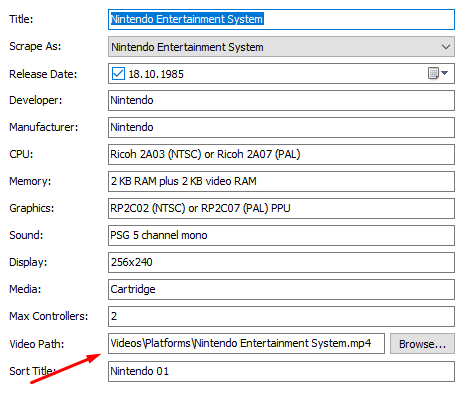Expand the Scrape As dropdown
Screen dimensions: 469x397
(446, 47)
